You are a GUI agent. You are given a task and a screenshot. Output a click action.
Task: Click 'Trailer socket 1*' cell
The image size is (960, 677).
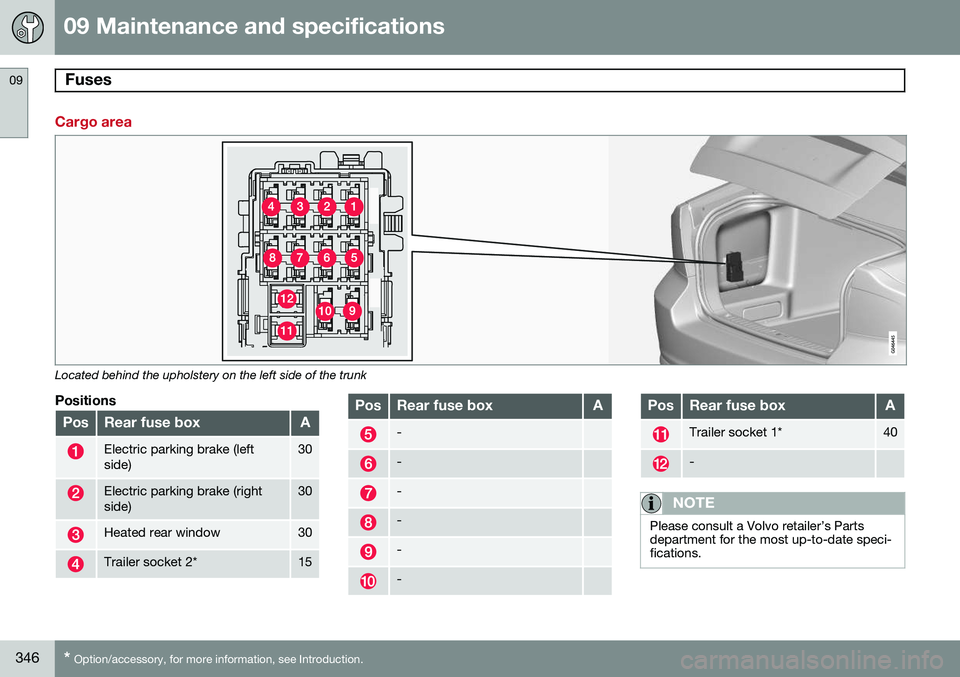tap(778, 433)
